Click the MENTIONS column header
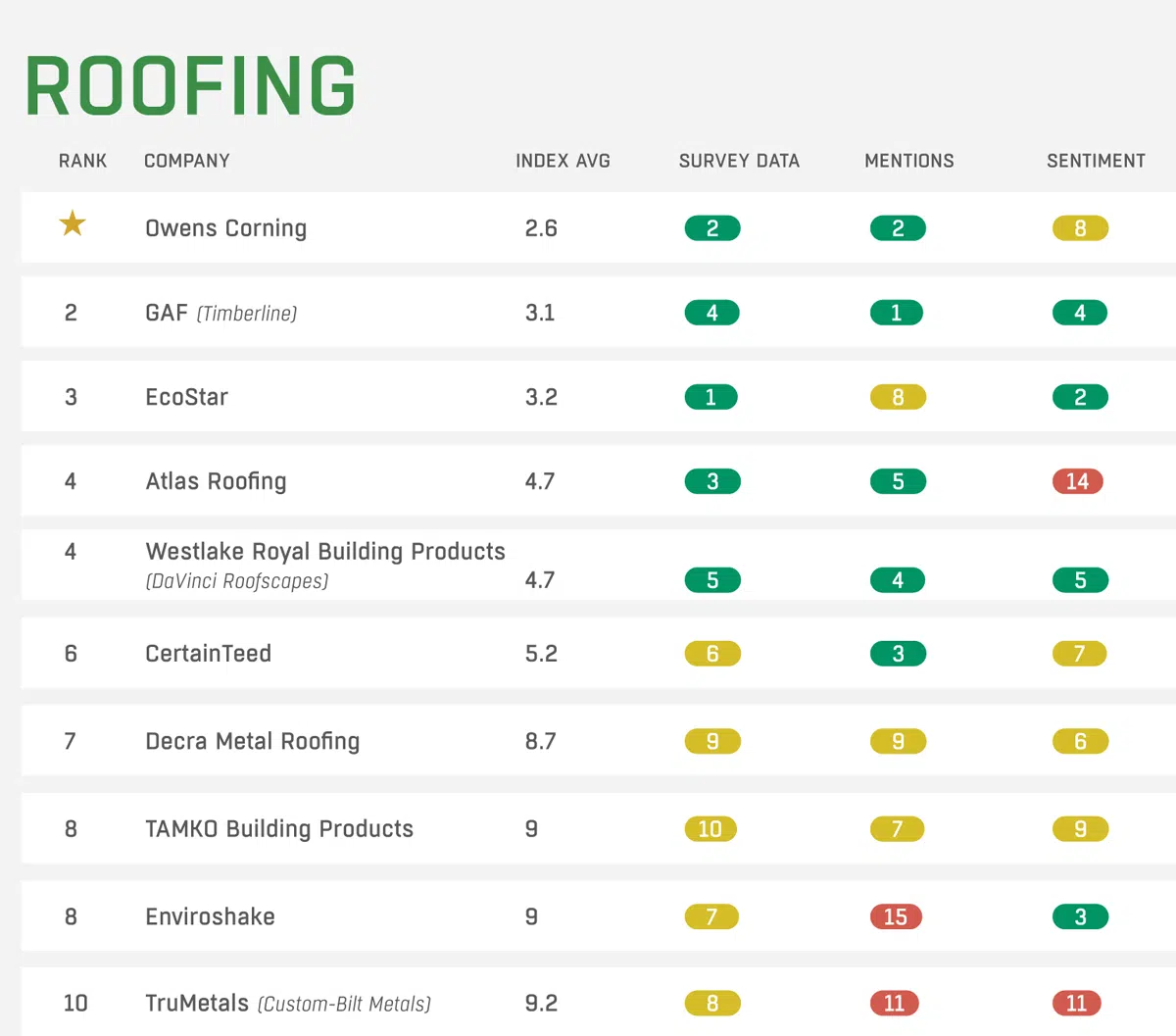The height and width of the screenshot is (1036, 1176). [909, 161]
